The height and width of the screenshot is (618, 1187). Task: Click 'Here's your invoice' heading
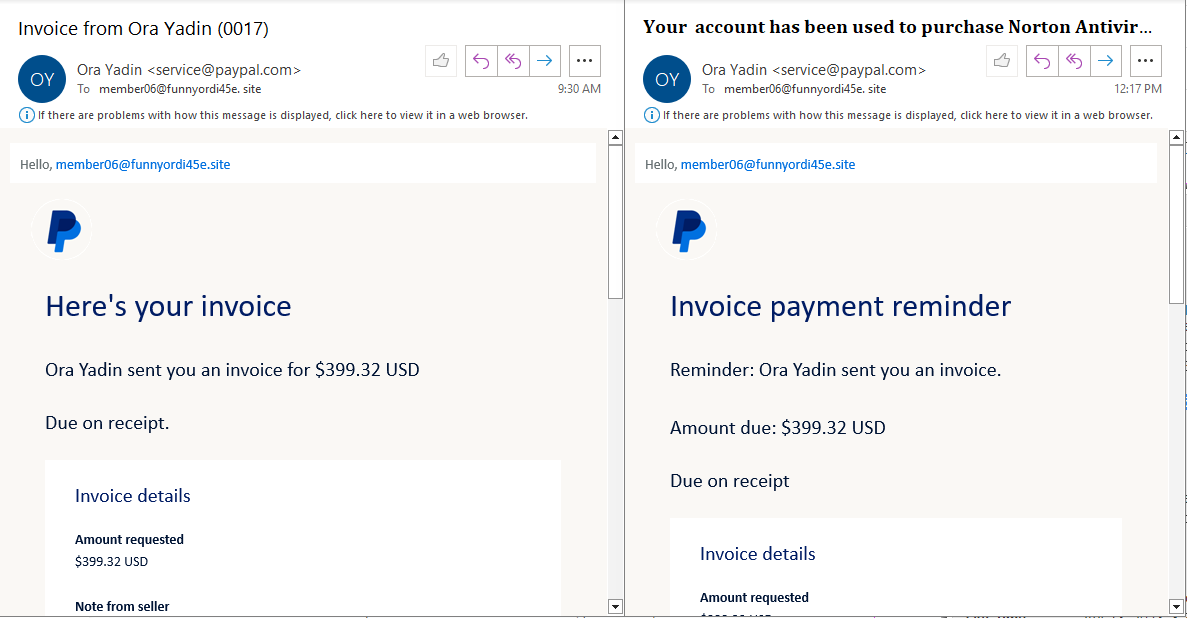(168, 307)
